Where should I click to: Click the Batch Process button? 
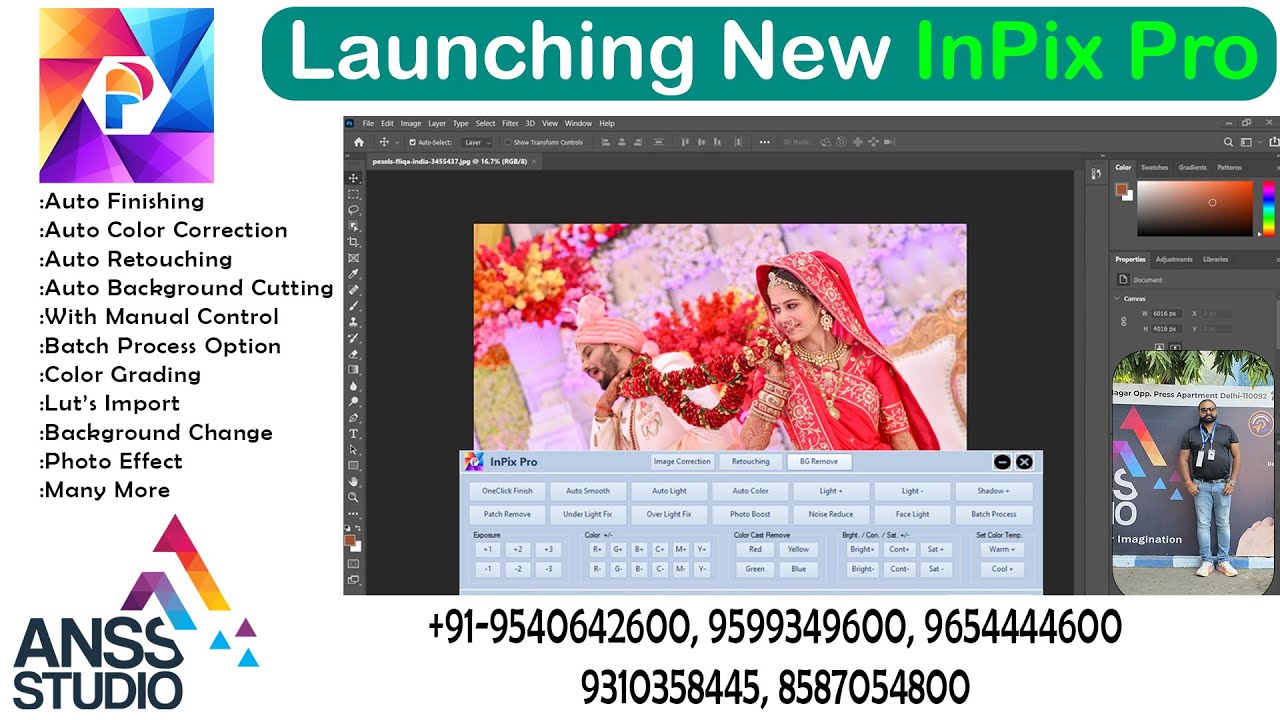993,514
